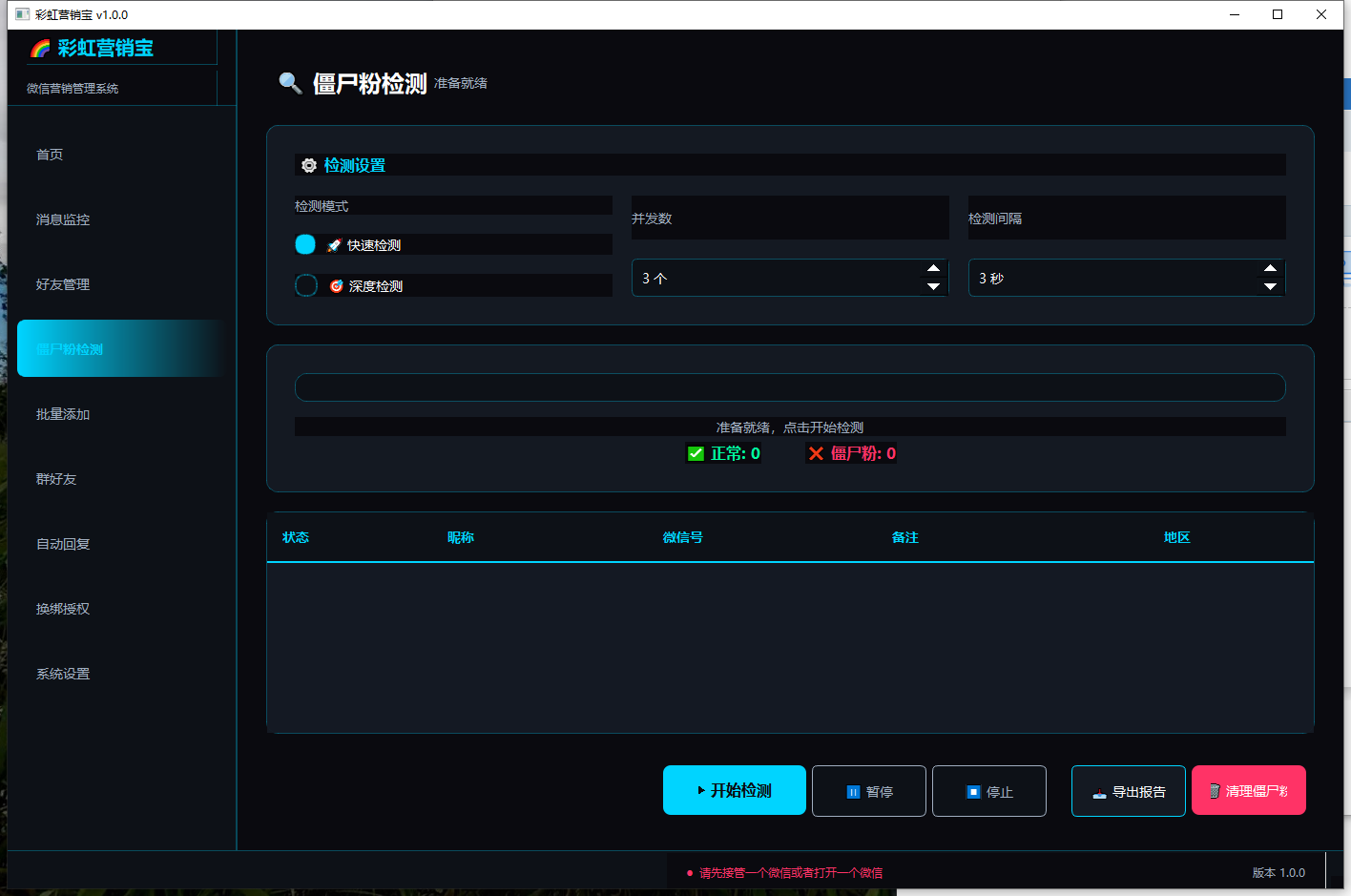This screenshot has width=1351, height=896.
Task: Click the gear icon next to 检测设置
Action: [x=309, y=165]
